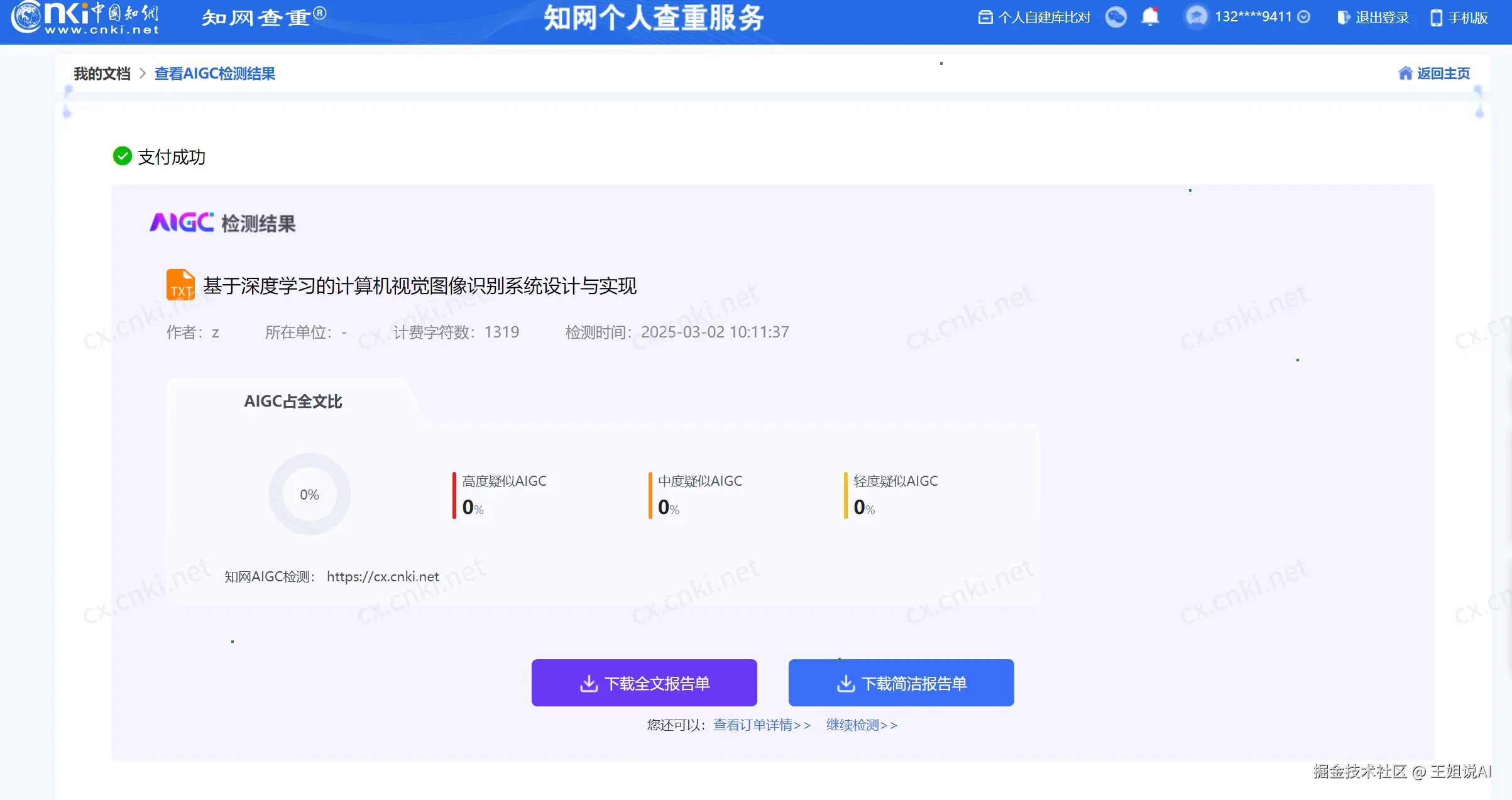Image resolution: width=1512 pixels, height=800 pixels.
Task: Click 继续检测 link
Action: [862, 725]
